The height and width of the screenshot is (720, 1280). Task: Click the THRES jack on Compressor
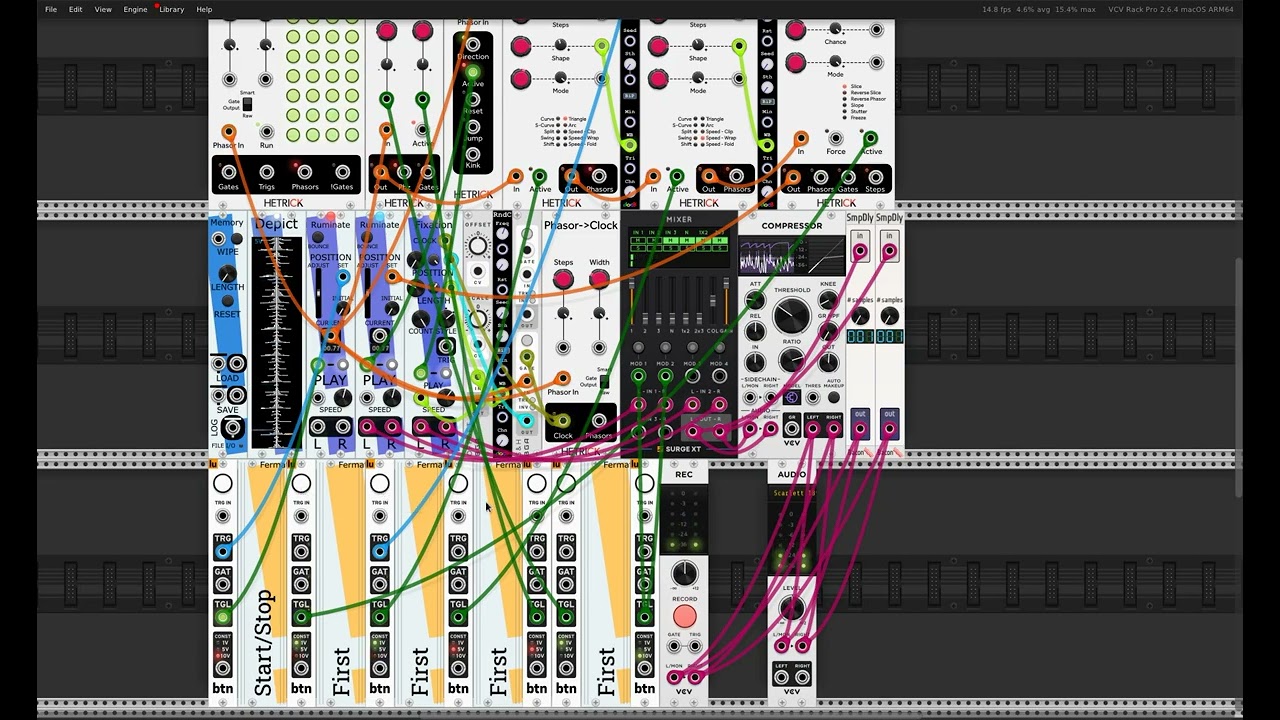813,397
